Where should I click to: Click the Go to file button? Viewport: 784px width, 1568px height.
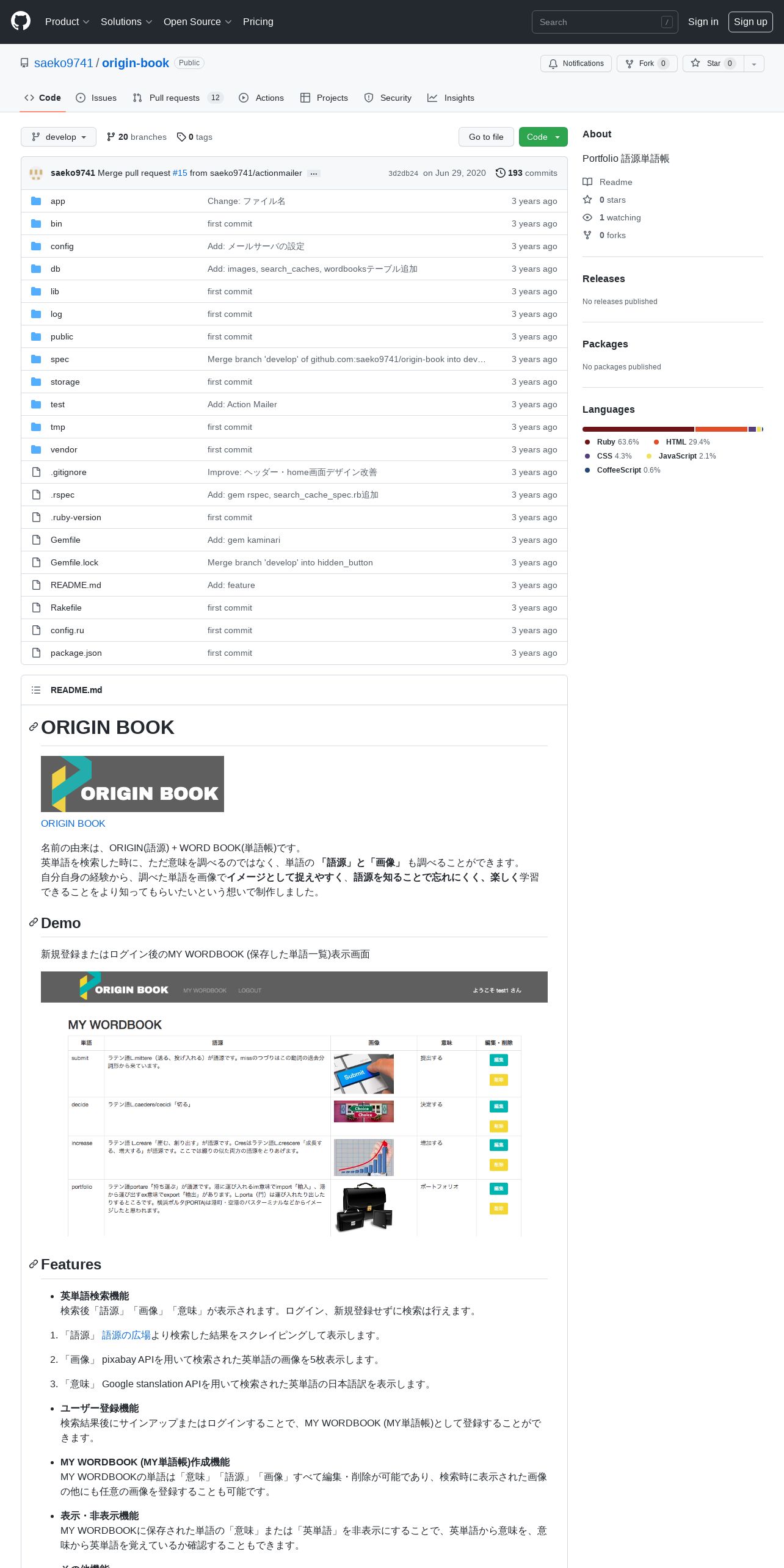point(486,137)
